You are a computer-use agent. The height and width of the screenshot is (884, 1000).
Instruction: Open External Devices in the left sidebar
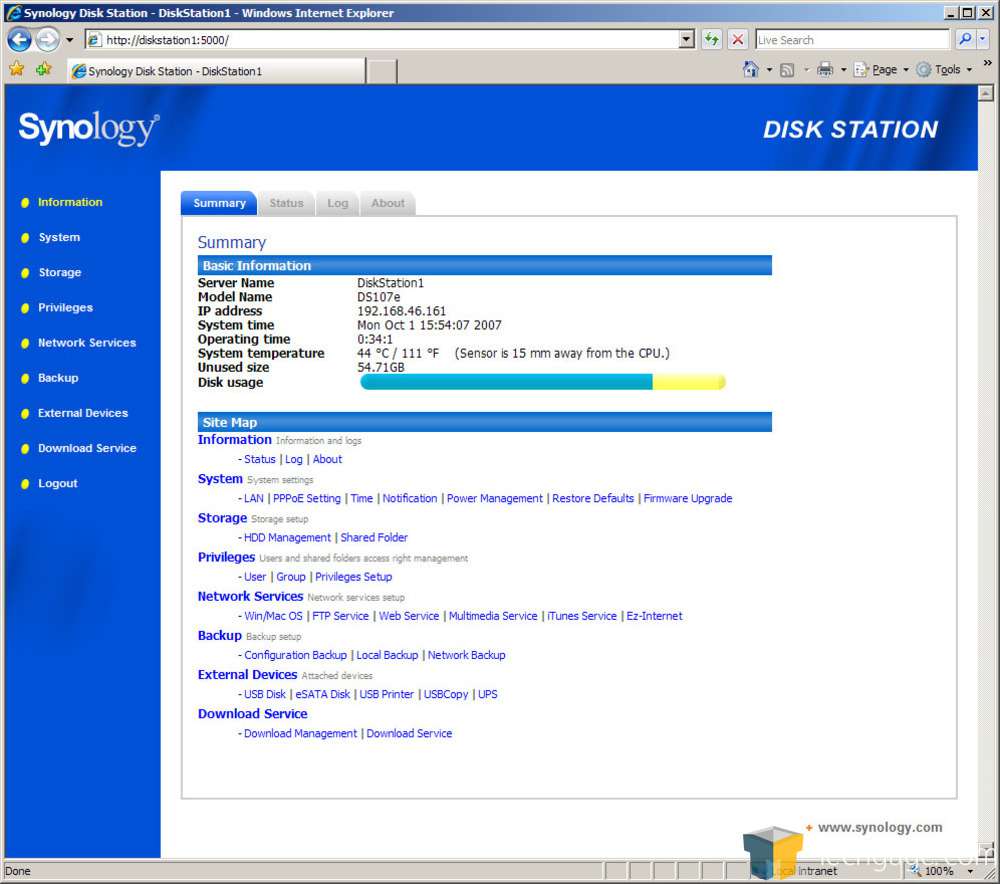coord(83,413)
